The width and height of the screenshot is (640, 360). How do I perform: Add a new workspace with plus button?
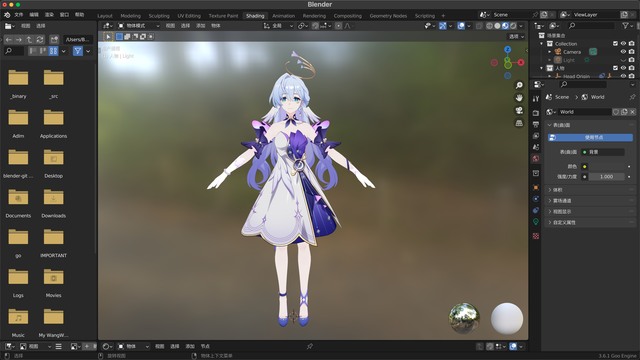coord(443,16)
